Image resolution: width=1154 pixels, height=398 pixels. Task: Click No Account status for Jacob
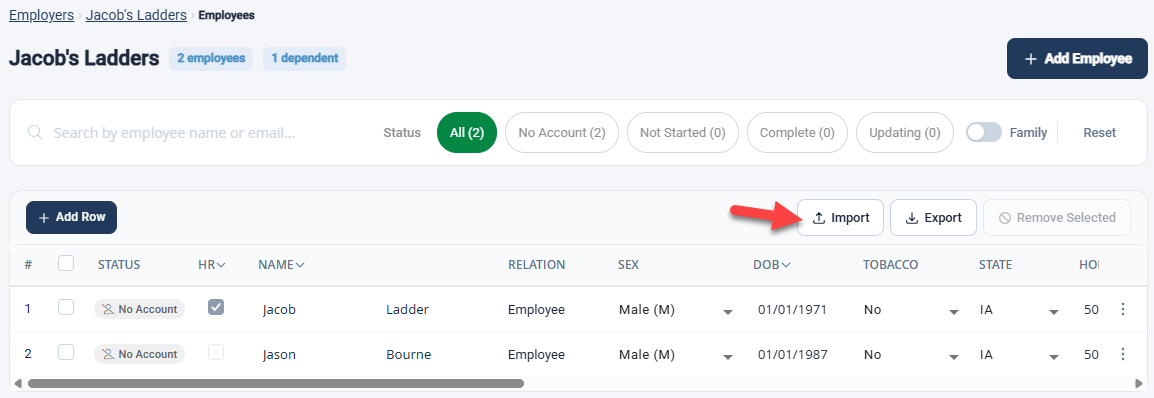pyautogui.click(x=139, y=310)
